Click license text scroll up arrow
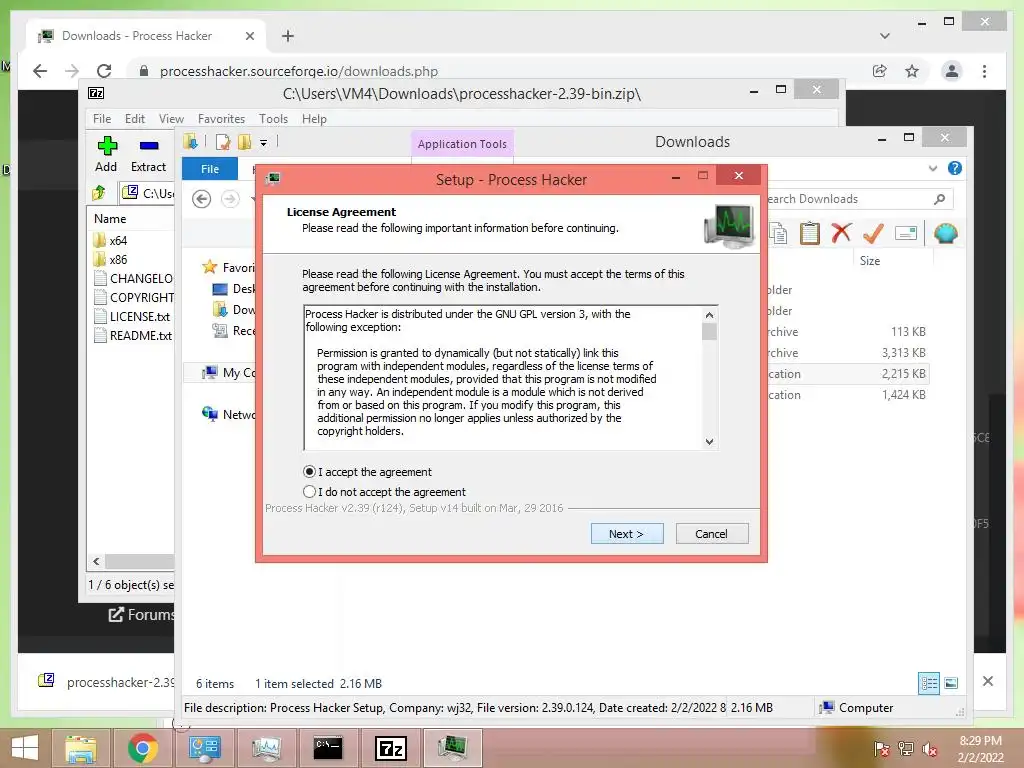This screenshot has width=1024, height=768. (709, 315)
